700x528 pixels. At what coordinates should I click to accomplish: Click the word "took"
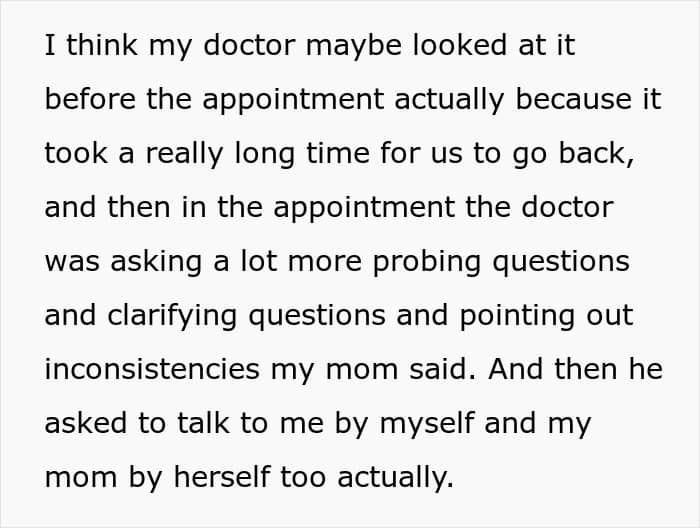pos(73,154)
